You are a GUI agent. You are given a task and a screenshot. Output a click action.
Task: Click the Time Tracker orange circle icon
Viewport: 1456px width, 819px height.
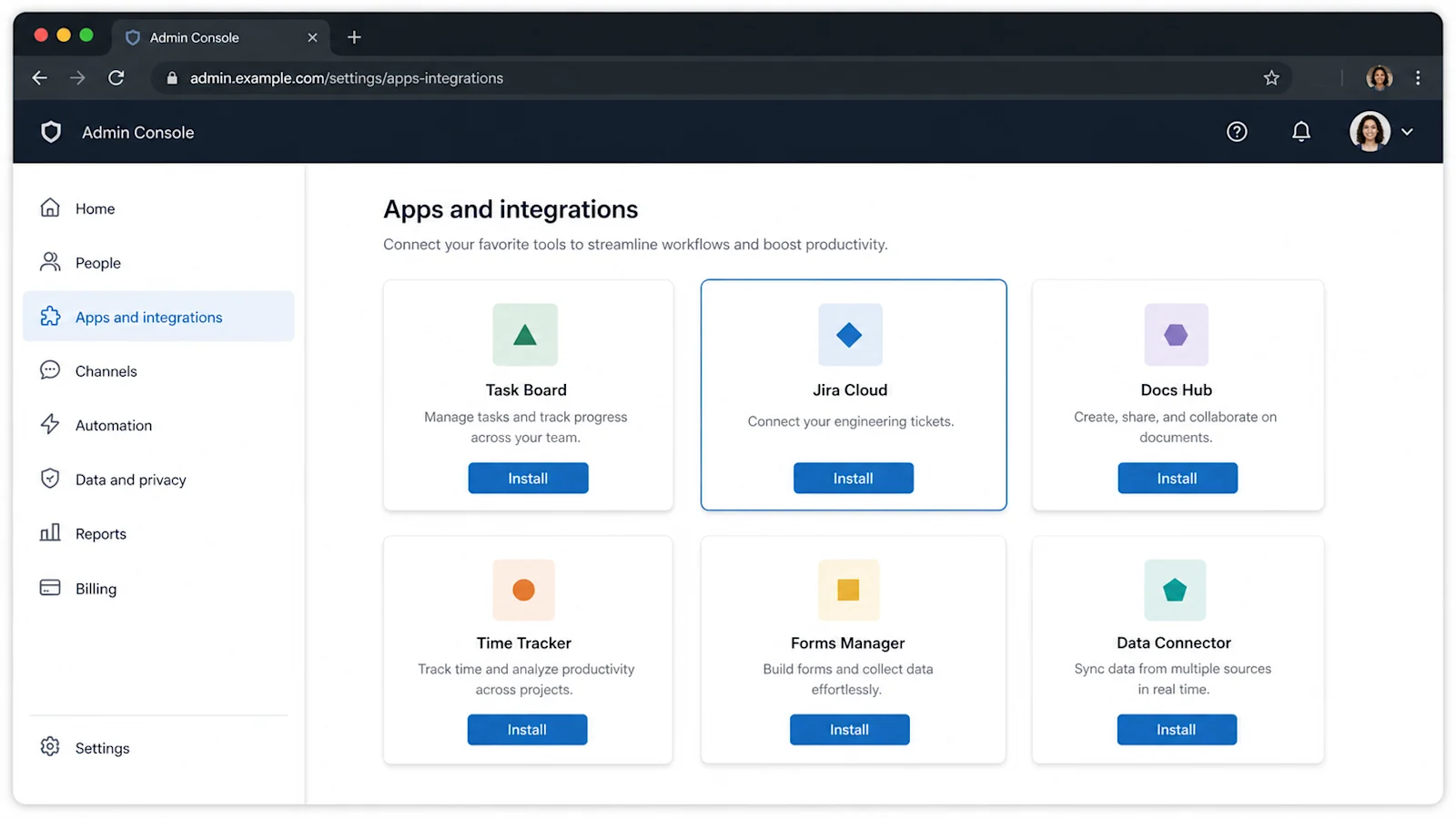coord(523,590)
